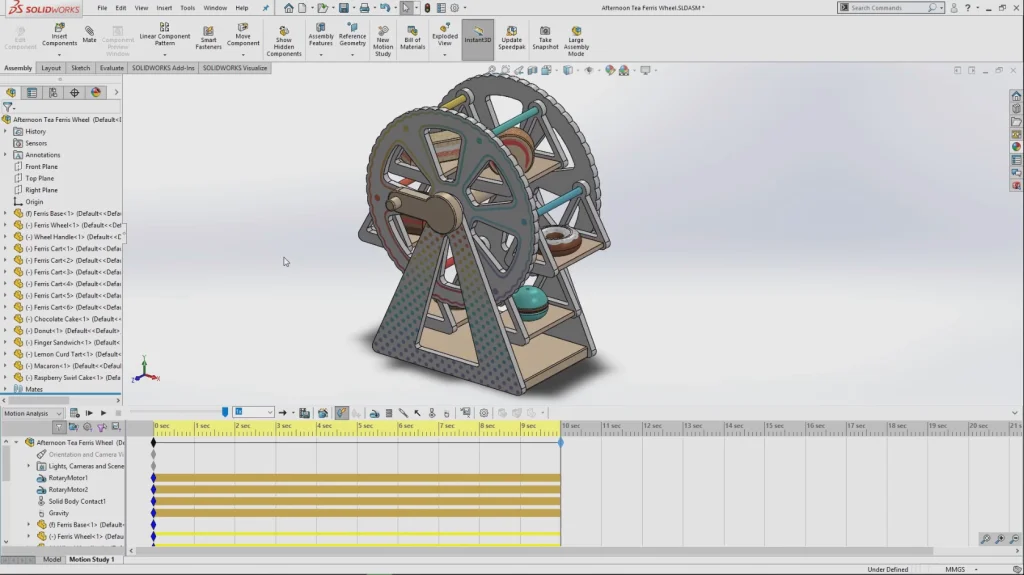Open the Motion Analysis study type dropdown
Screen dimensions: 1024x575
(x=32, y=413)
